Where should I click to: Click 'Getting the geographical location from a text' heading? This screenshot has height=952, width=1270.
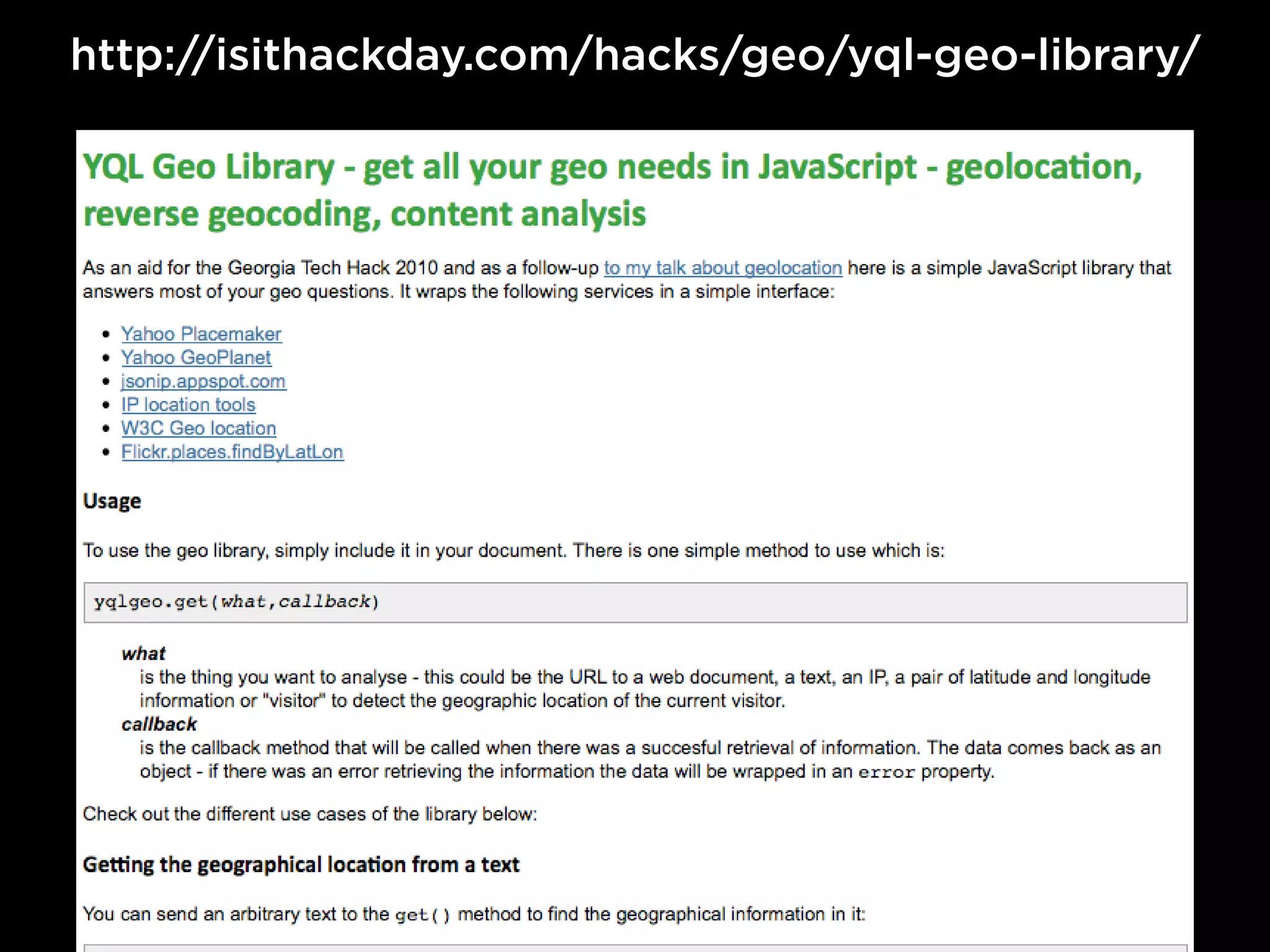301,865
